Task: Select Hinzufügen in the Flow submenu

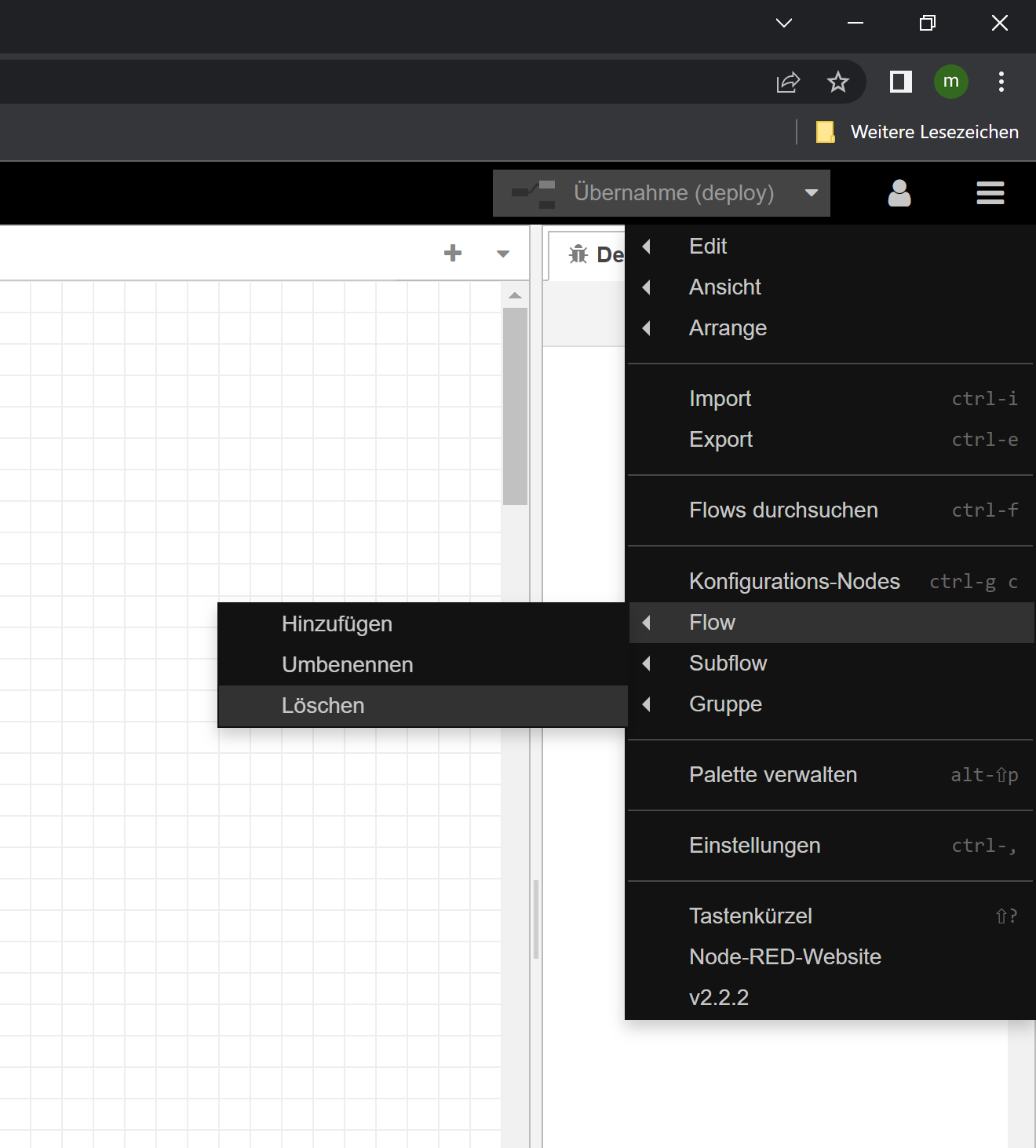Action: tap(422, 624)
